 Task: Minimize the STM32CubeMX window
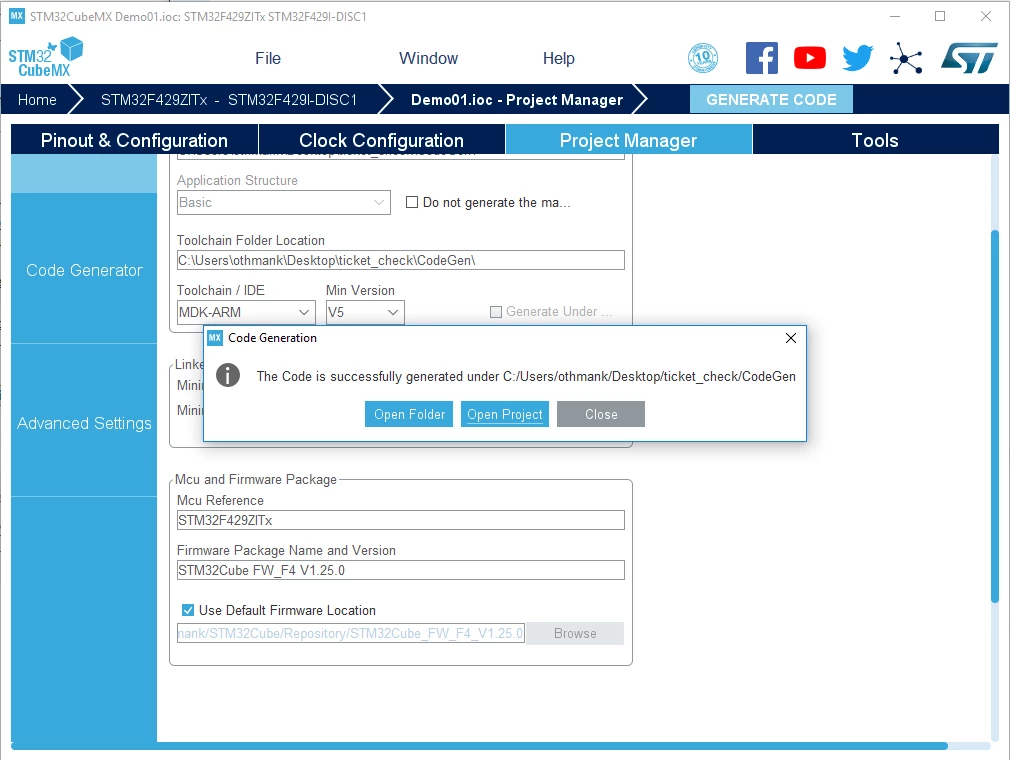point(895,16)
